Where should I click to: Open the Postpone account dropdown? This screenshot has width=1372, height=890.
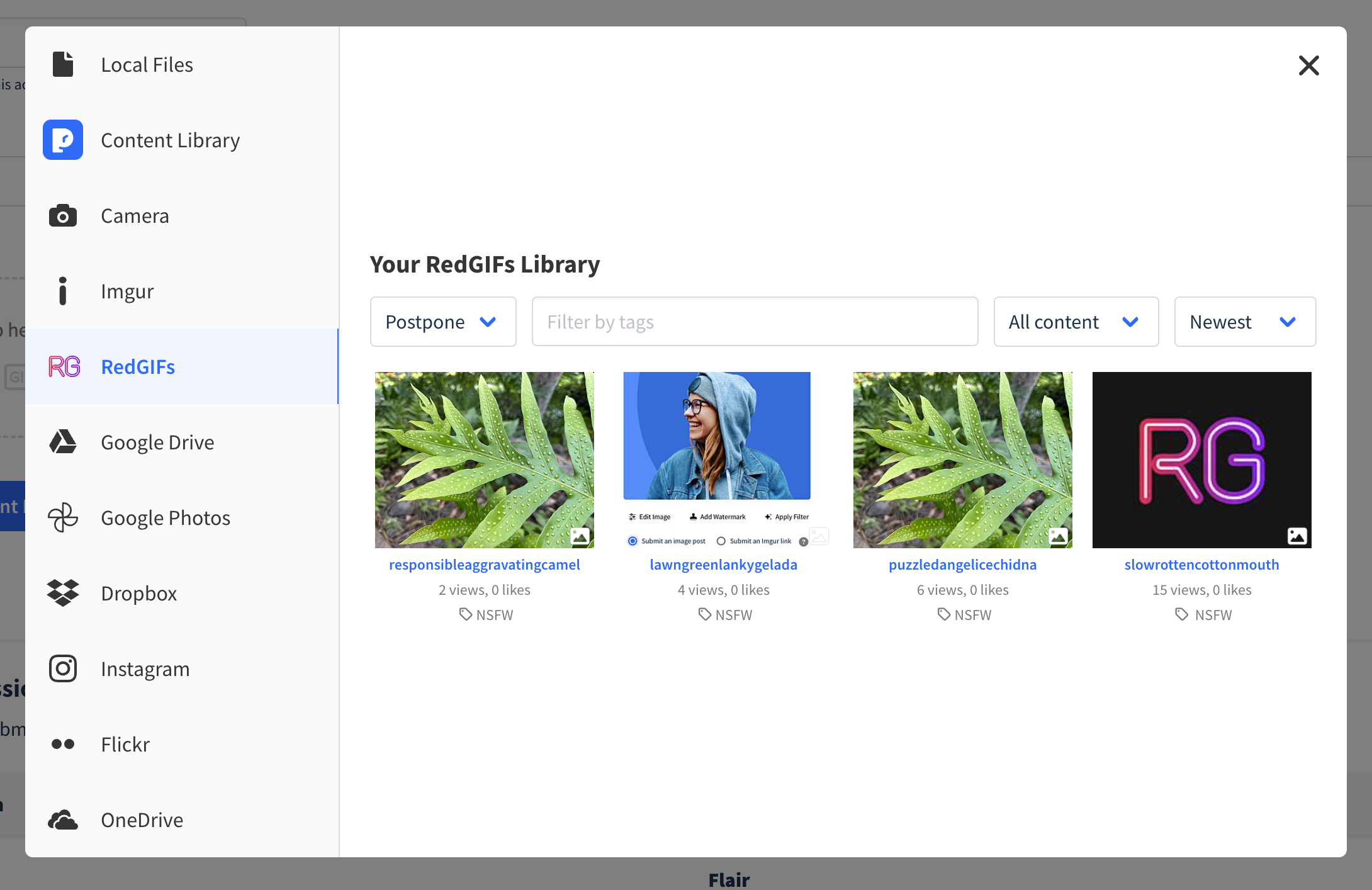(x=443, y=322)
